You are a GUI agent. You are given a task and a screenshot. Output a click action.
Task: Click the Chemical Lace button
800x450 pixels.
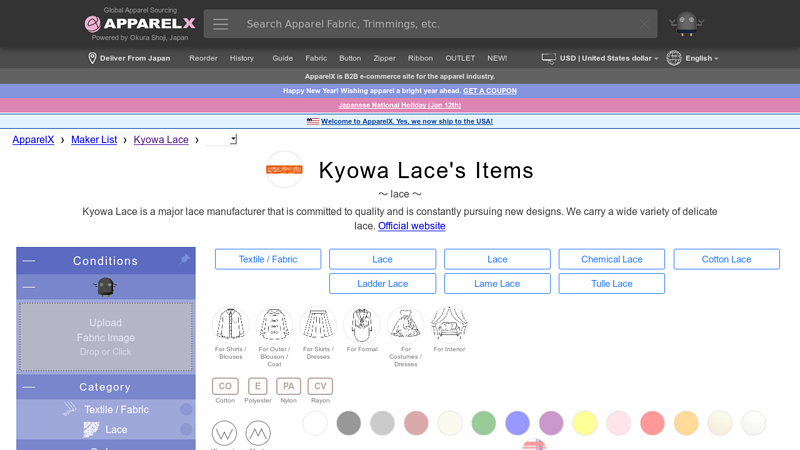point(611,259)
